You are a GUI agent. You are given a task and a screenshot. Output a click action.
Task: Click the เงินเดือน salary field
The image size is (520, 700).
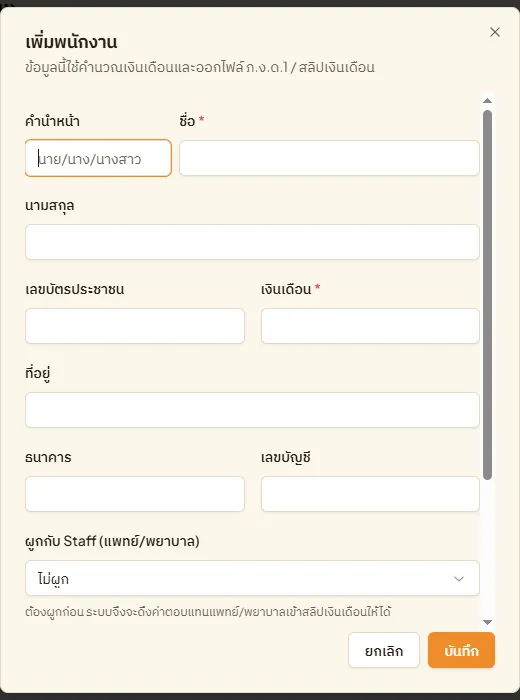point(370,326)
